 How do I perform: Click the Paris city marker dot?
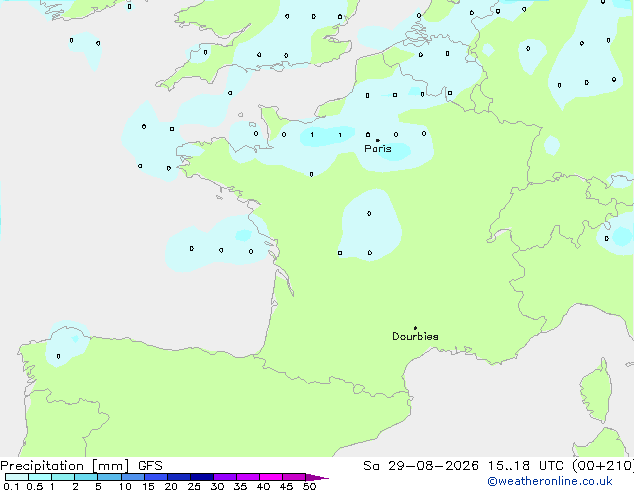point(378,140)
